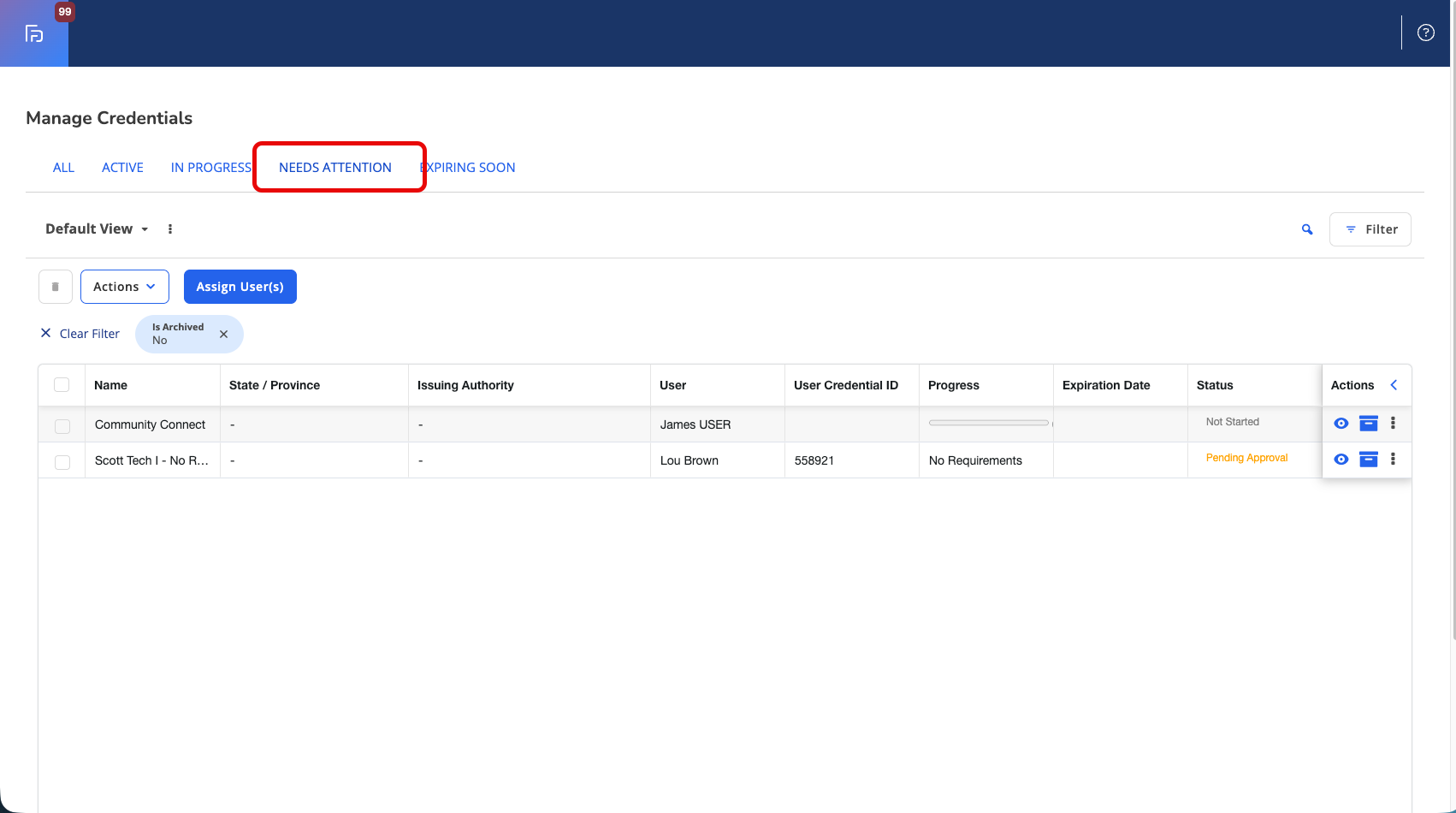Click the Clear Filter link
Viewport: 1456px width, 813px height.
click(80, 334)
